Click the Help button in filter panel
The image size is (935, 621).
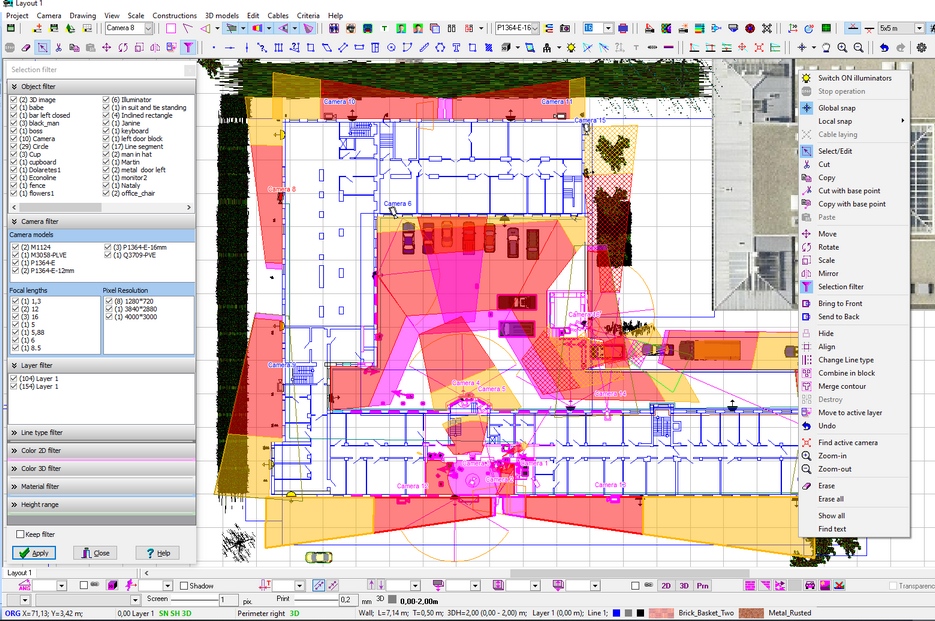(x=157, y=553)
